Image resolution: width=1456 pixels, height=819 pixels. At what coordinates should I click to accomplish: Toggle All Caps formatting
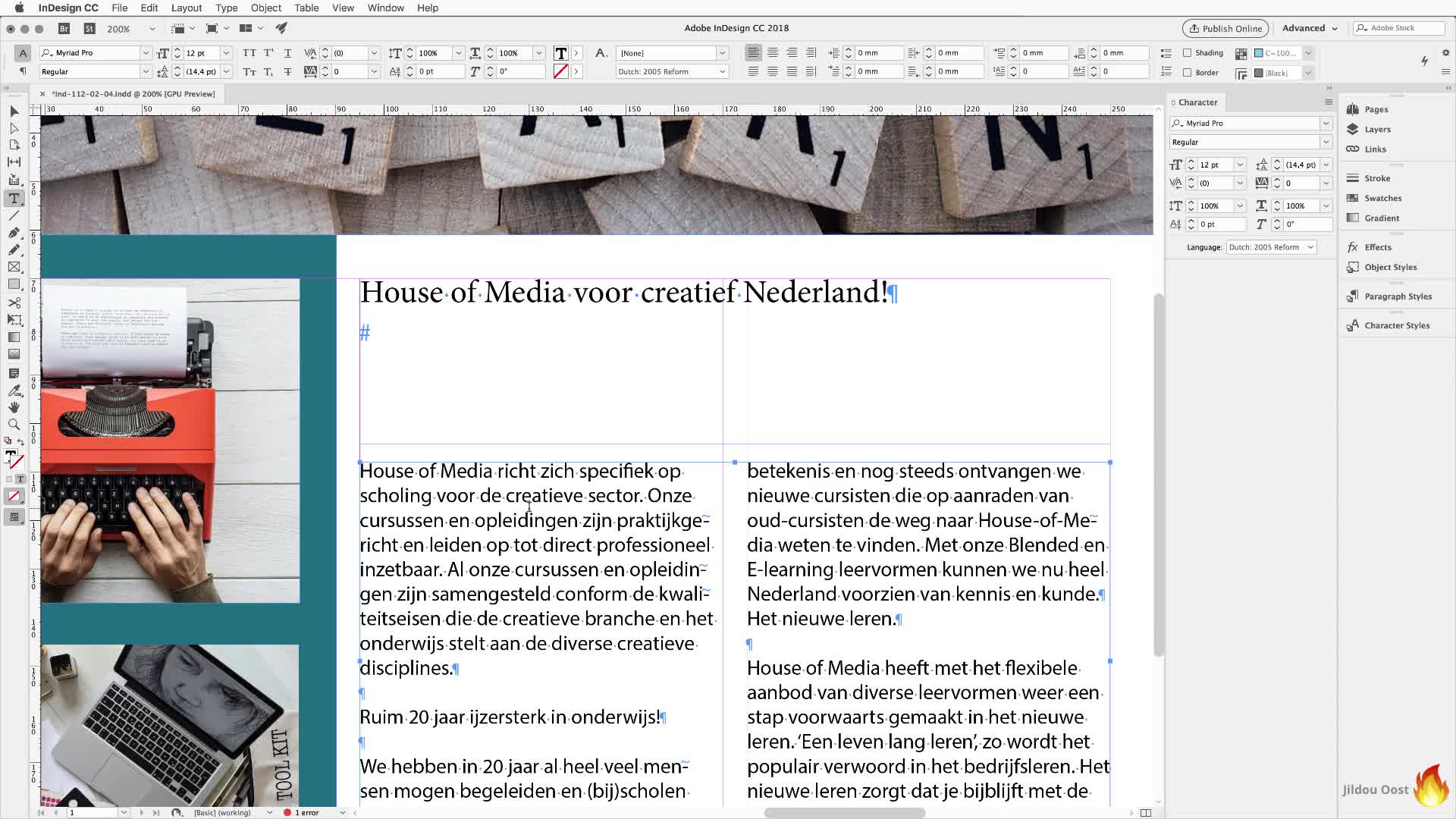tap(249, 53)
